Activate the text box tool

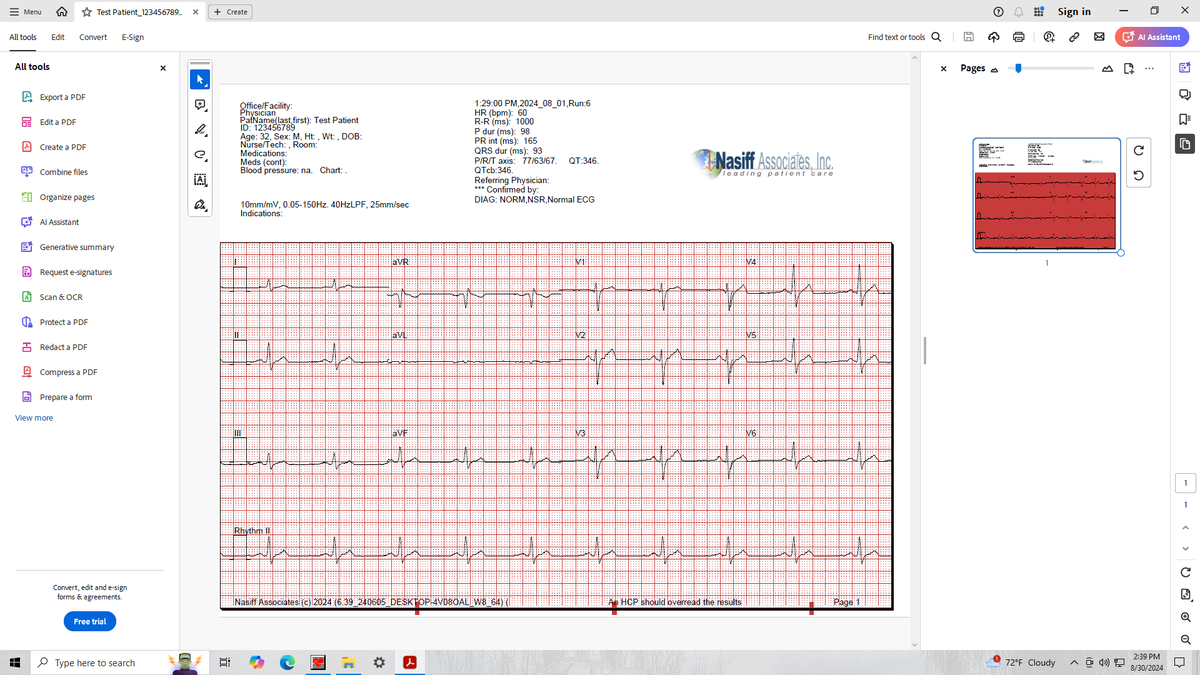tap(200, 180)
